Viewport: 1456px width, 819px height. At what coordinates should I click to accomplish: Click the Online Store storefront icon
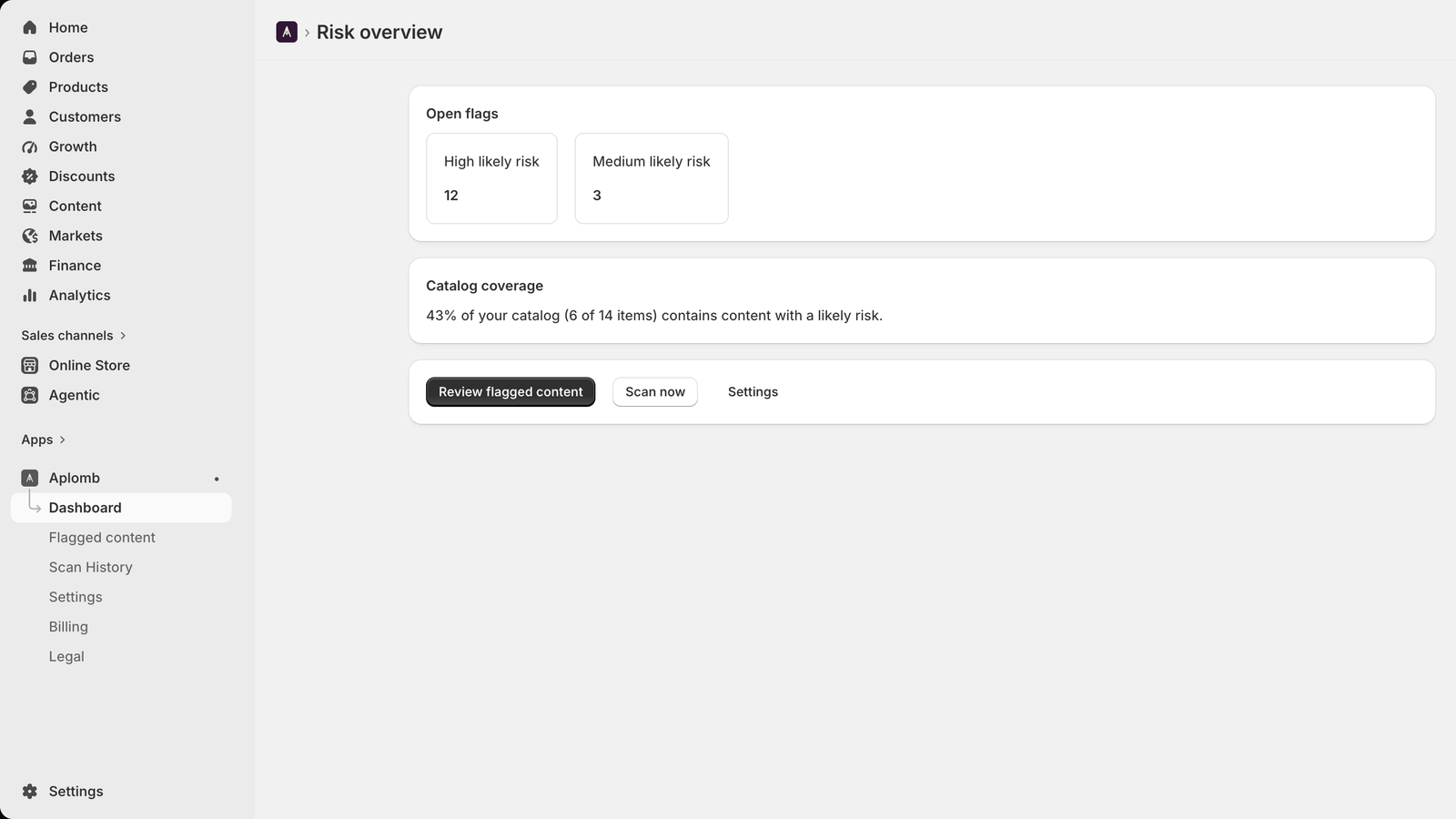30,365
